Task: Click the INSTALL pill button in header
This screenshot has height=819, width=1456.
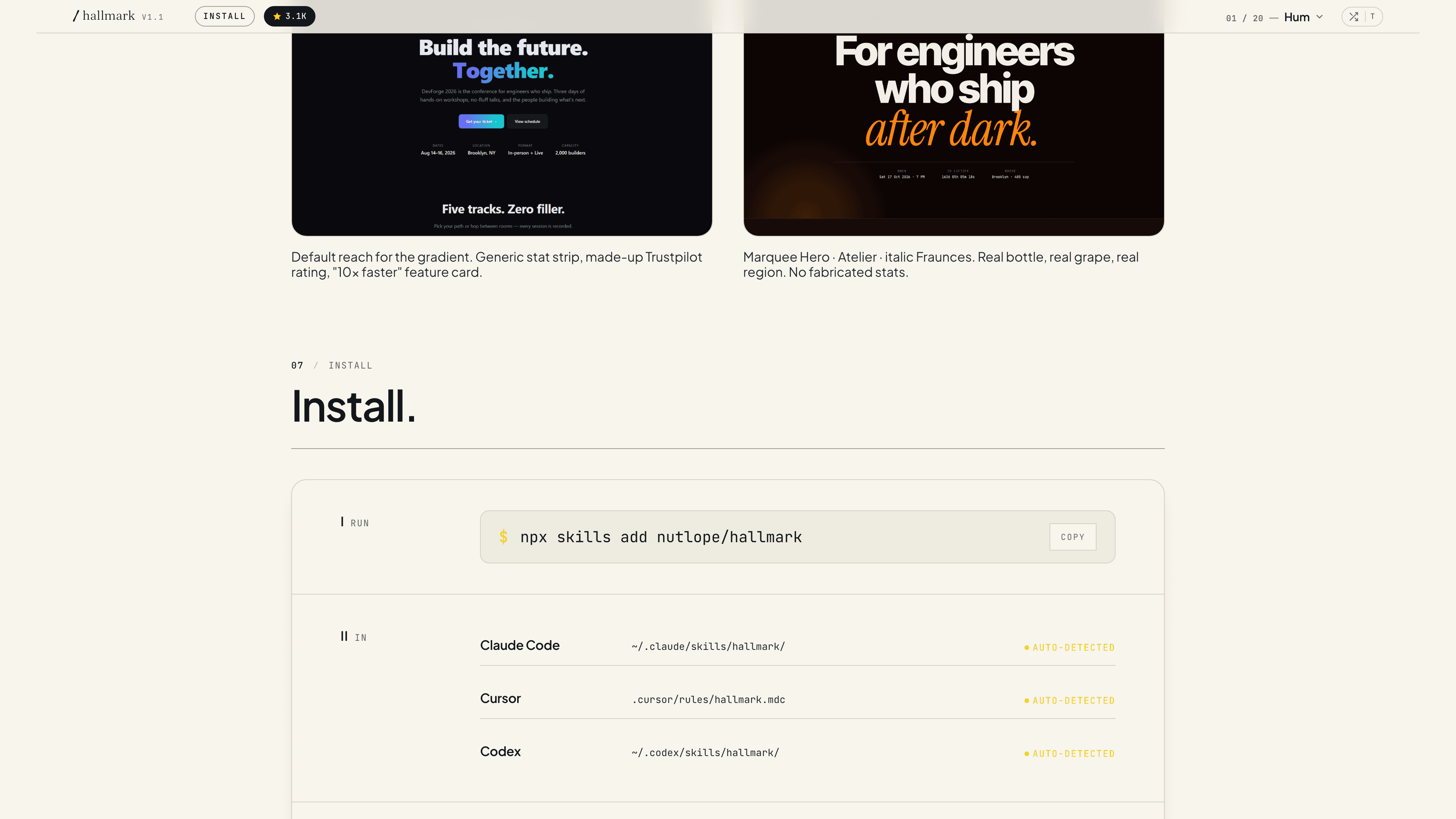Action: 224,16
